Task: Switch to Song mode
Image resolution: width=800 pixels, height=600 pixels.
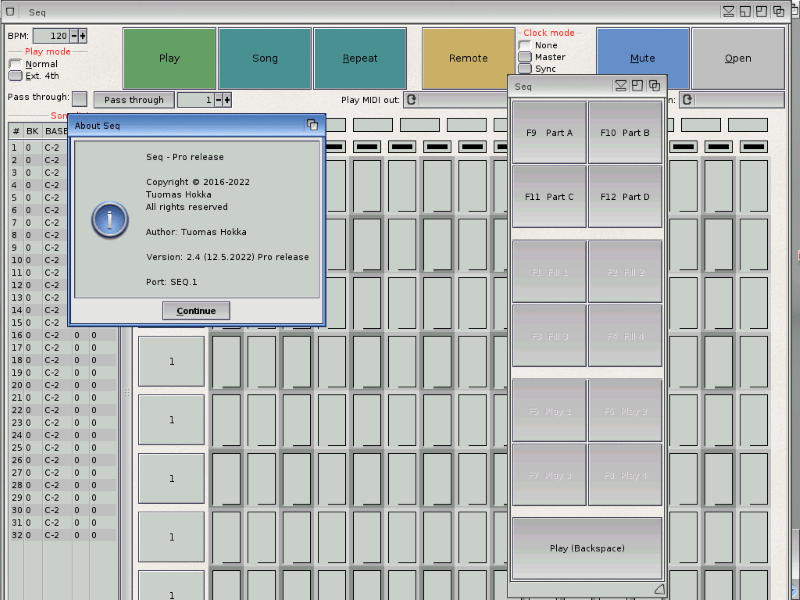Action: tap(265, 59)
